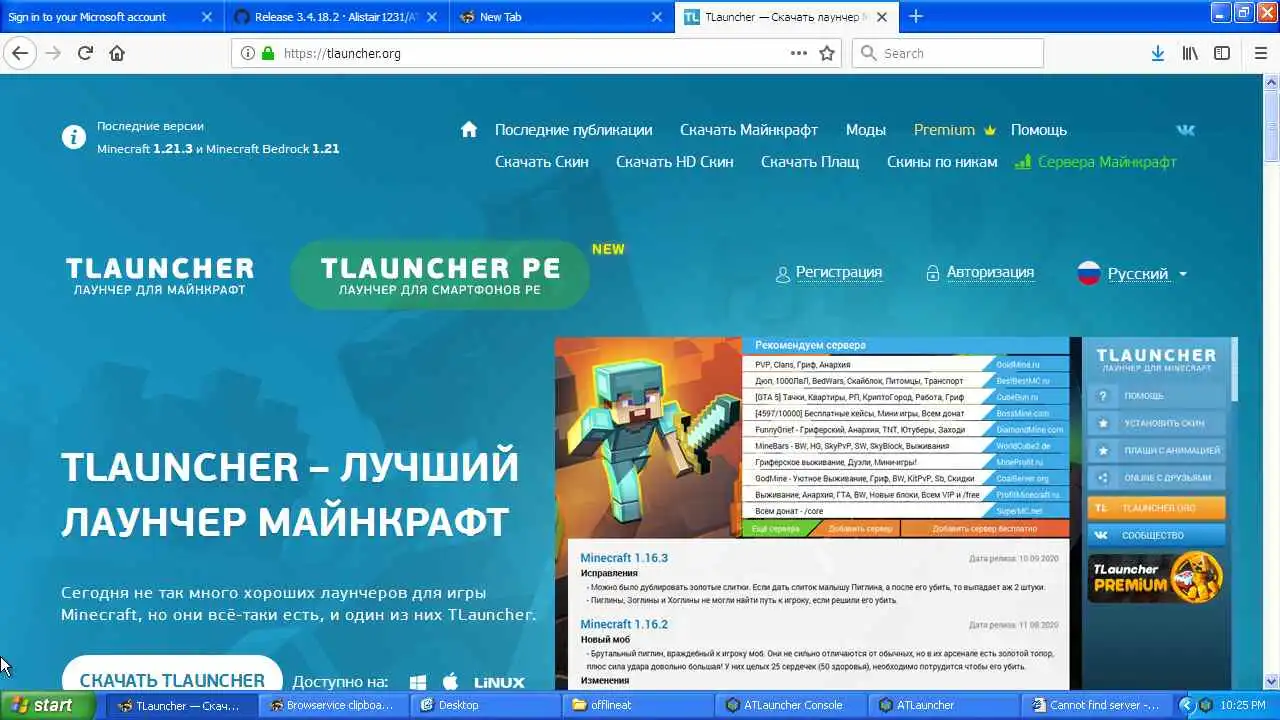1280x720 pixels.
Task: Click the crown icon beside Premium
Action: click(x=990, y=130)
